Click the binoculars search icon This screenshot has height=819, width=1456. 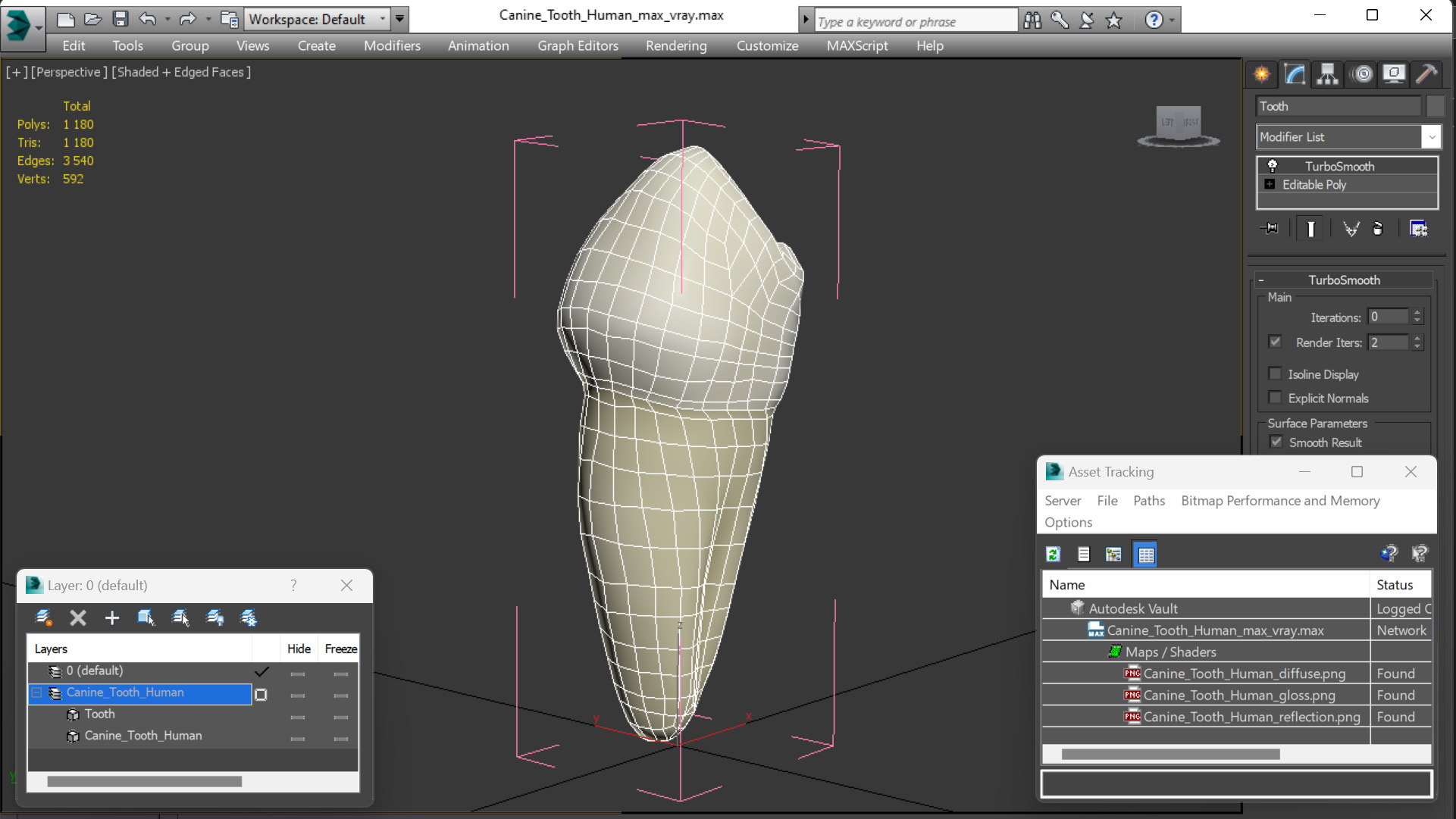pyautogui.click(x=1032, y=20)
